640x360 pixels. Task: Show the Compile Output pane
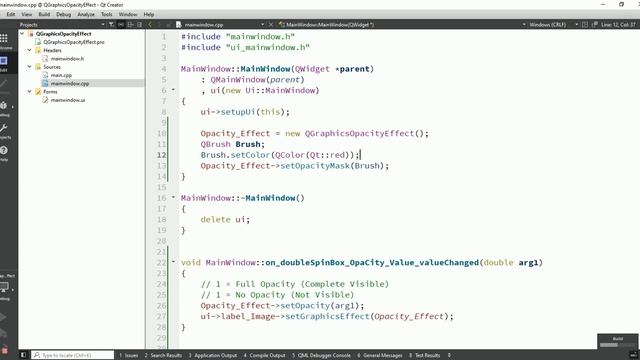pos(264,355)
